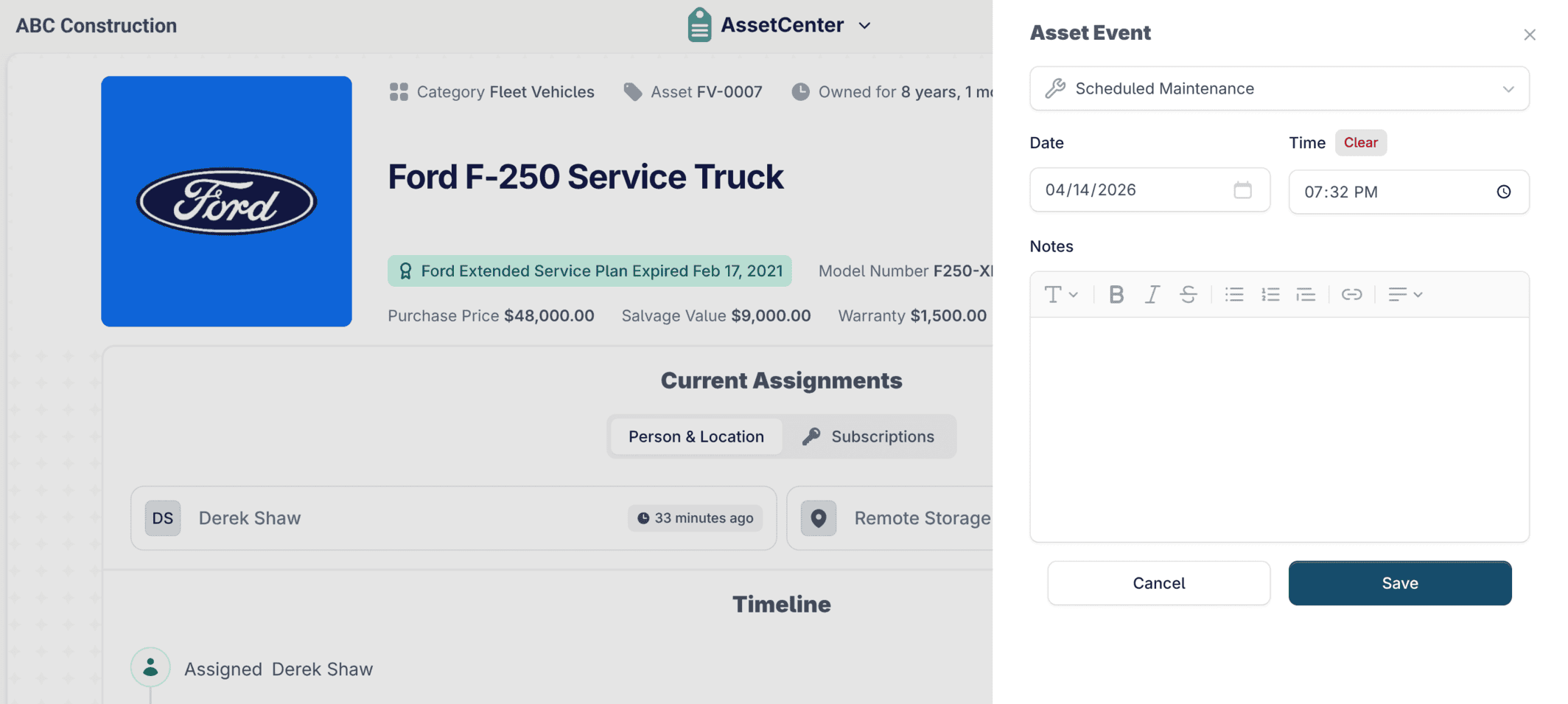
Task: Insert a numbered list in Notes
Action: tap(1270, 295)
